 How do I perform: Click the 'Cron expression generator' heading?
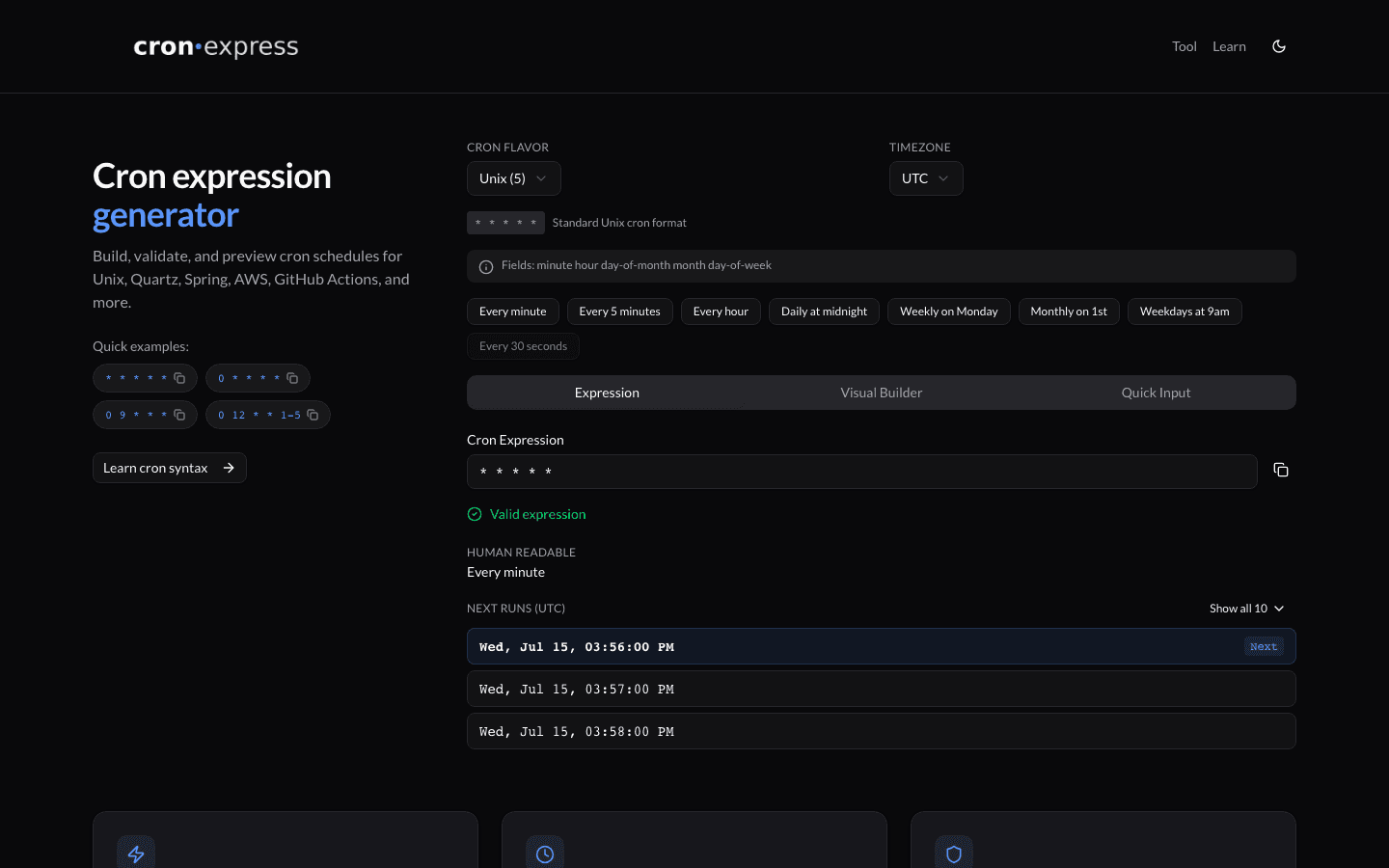pos(212,196)
